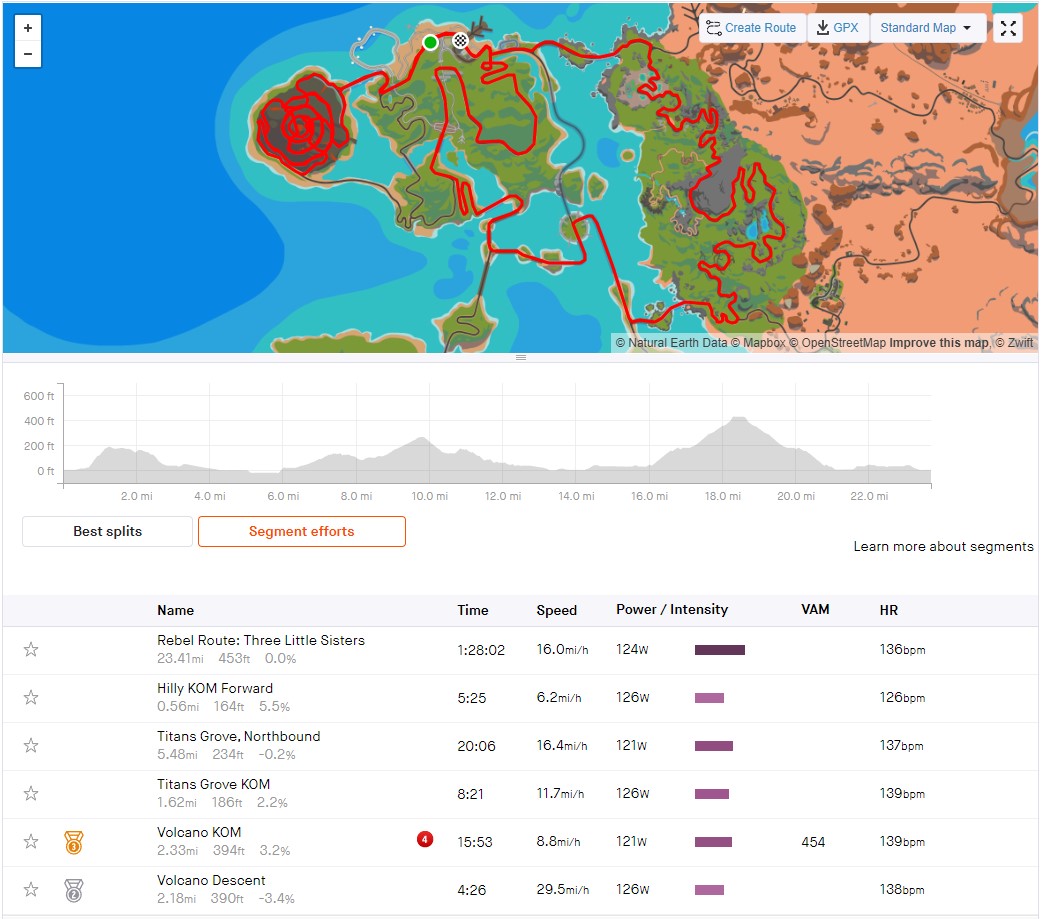Open the Titans Grove, Northbound segment
The height and width of the screenshot is (919, 1043).
(238, 736)
